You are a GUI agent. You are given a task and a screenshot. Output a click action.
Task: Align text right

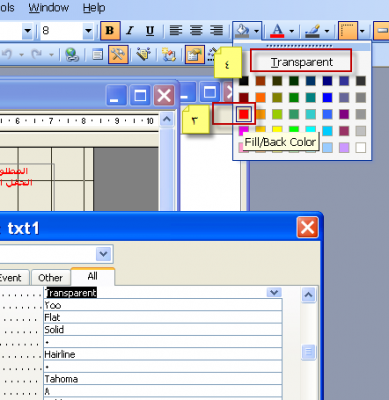point(216,31)
